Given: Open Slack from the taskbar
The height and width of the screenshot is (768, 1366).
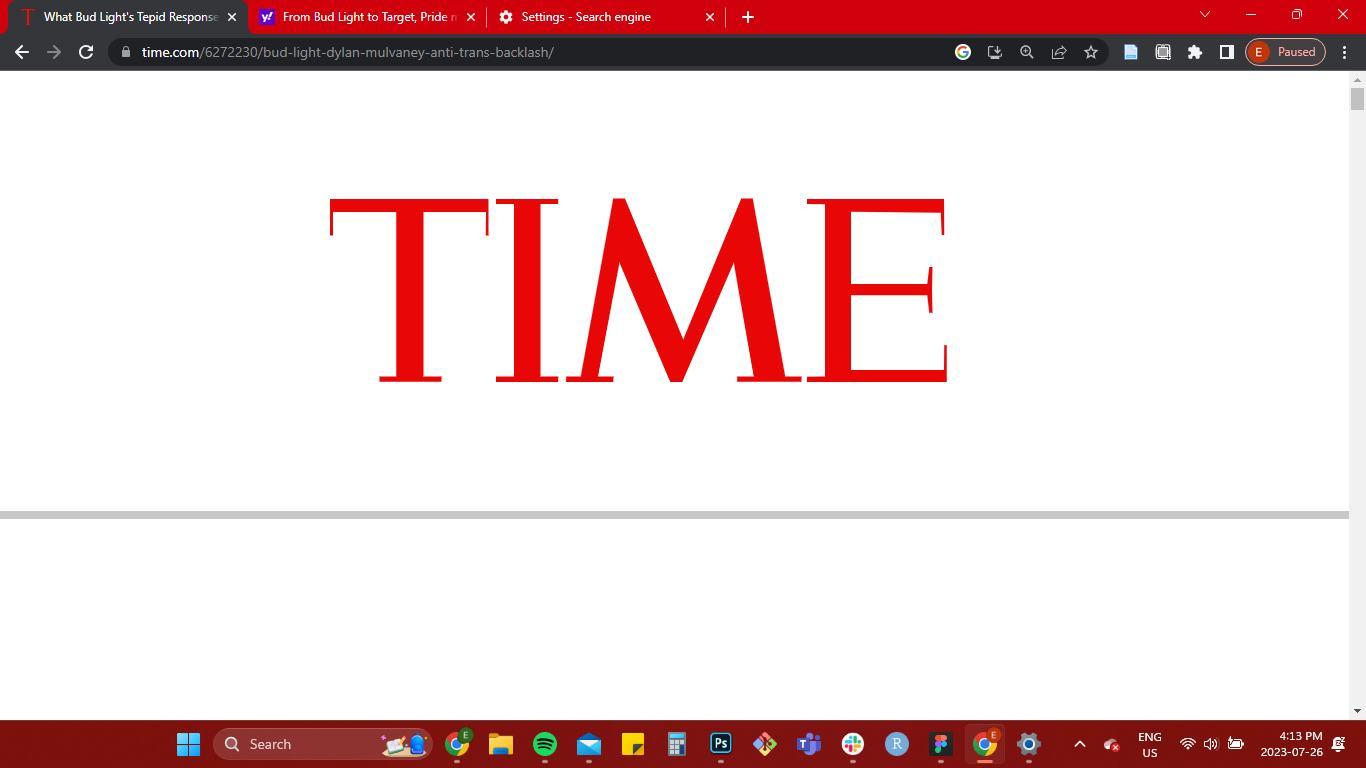Looking at the screenshot, I should pos(853,744).
